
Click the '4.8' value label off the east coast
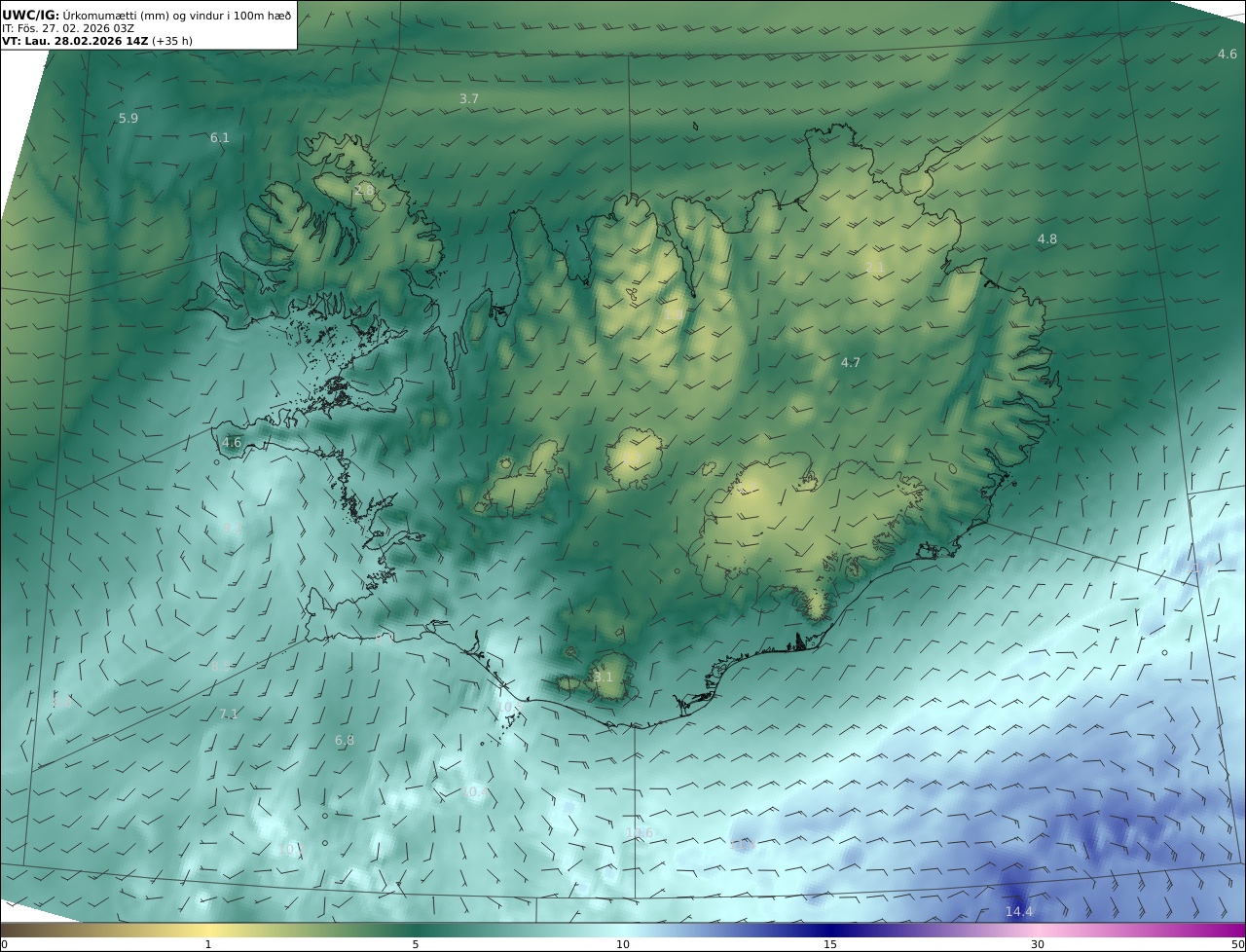coord(1047,239)
